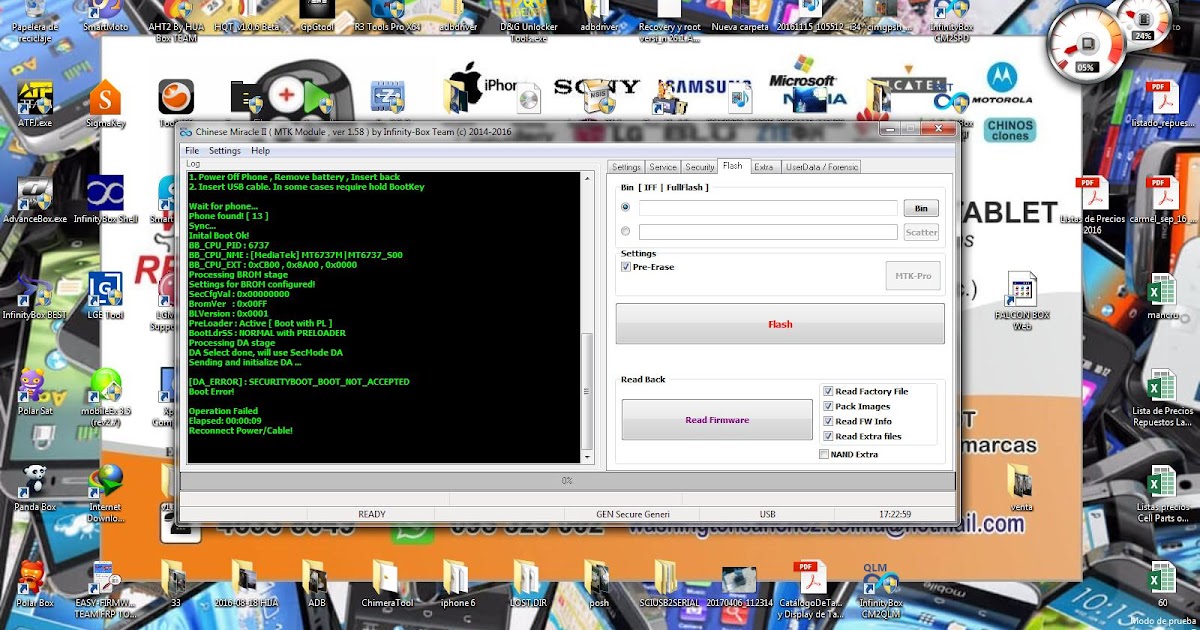Viewport: 1200px width, 630px height.
Task: Open the Panda Box desktop shortcut
Action: click(x=35, y=487)
